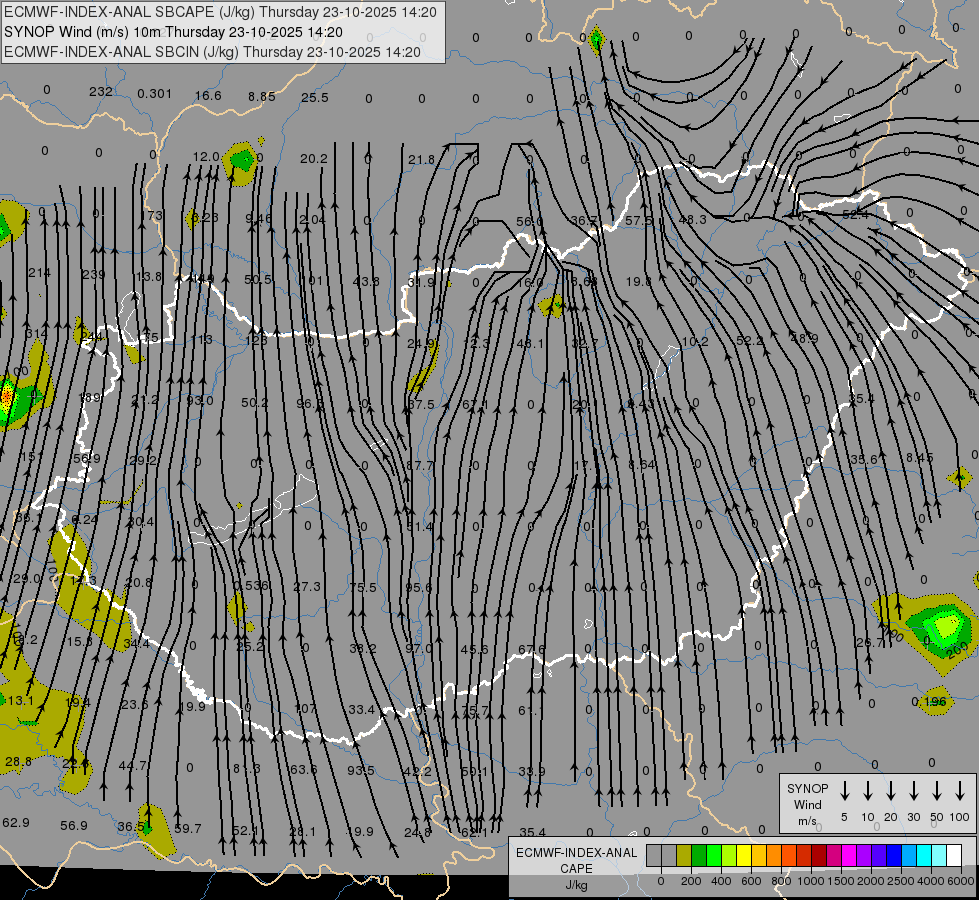Screen dimensions: 979x900
Task: Click the map value '75.5'
Action: point(363,587)
